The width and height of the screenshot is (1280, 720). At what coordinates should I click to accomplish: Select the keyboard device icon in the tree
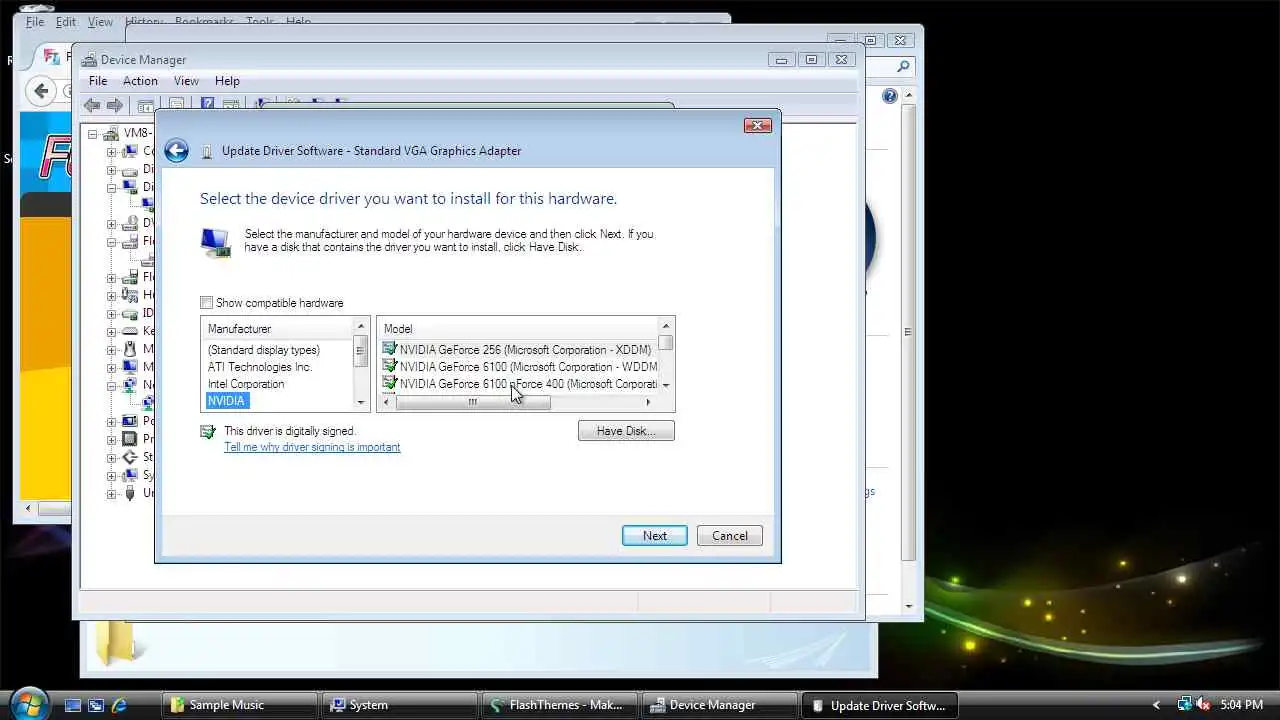pyautogui.click(x=130, y=331)
